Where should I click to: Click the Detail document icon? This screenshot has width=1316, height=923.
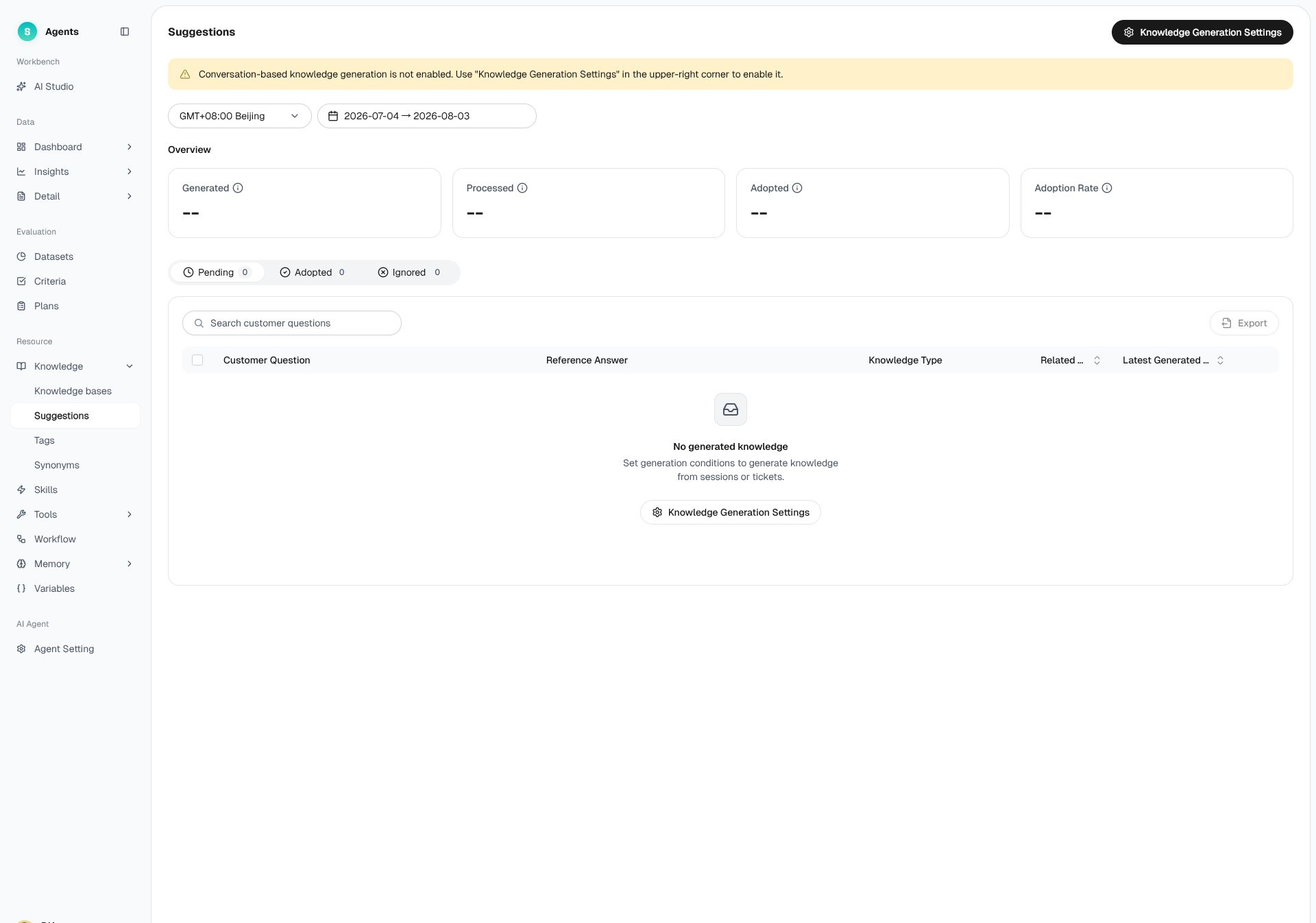[x=21, y=196]
